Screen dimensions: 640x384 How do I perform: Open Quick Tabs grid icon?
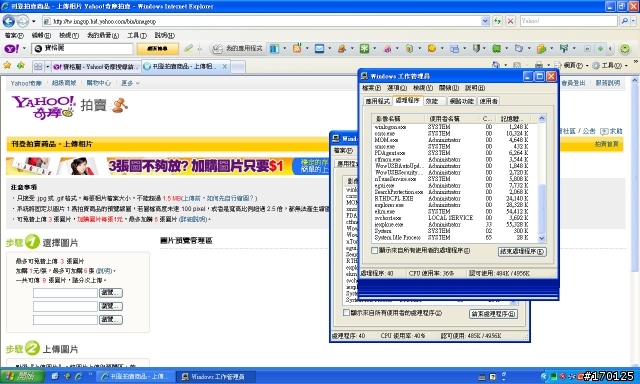(x=38, y=67)
